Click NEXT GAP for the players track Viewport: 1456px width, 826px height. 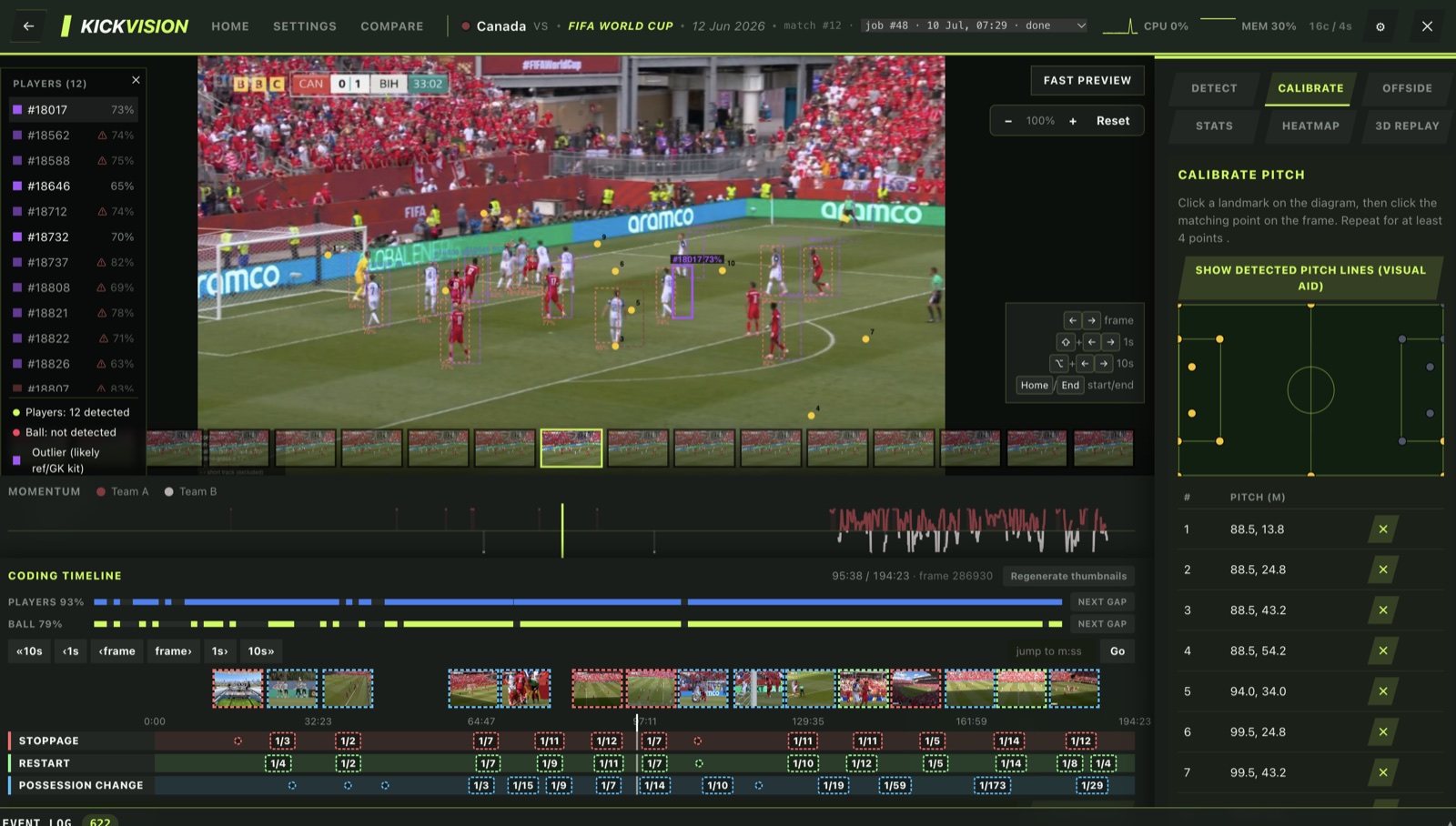click(x=1102, y=601)
